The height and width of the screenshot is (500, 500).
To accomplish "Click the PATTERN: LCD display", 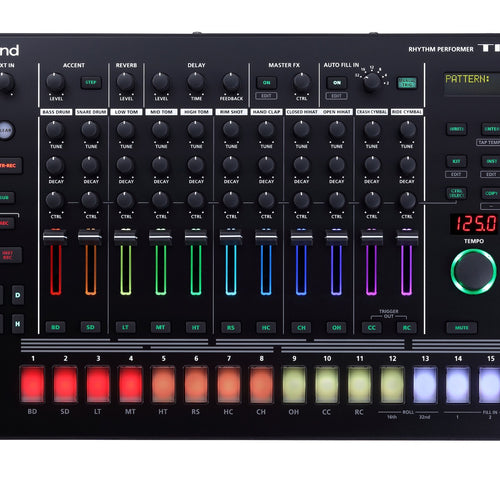I will (x=472, y=84).
